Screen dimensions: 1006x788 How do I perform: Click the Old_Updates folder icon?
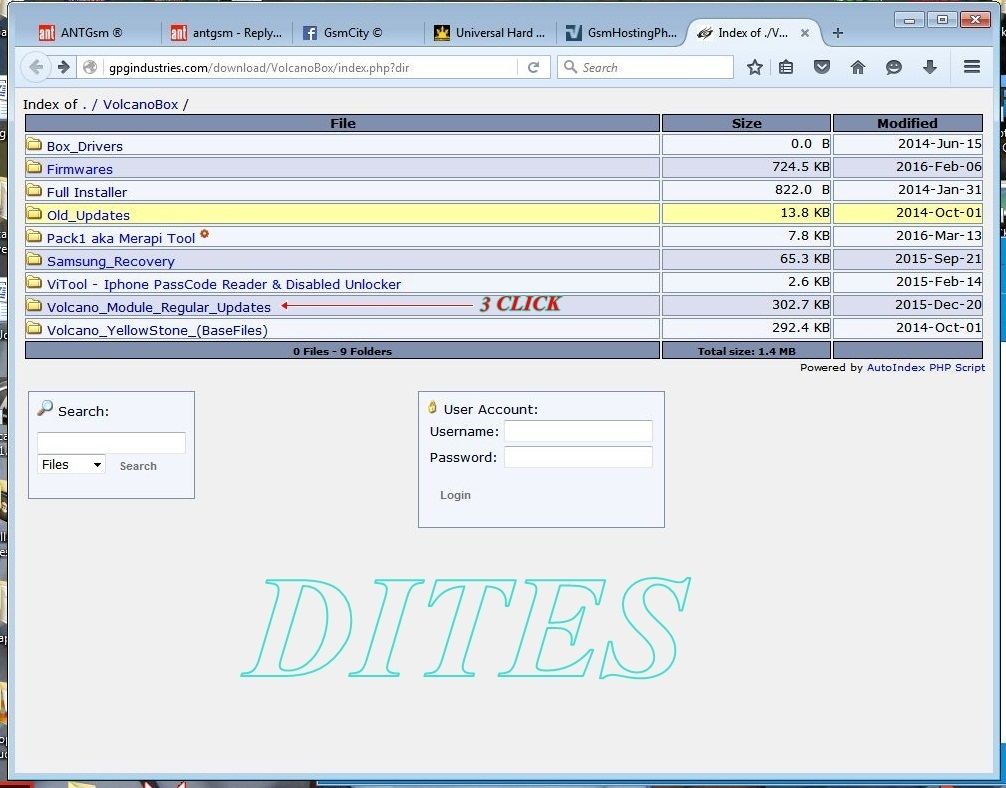coord(34,214)
